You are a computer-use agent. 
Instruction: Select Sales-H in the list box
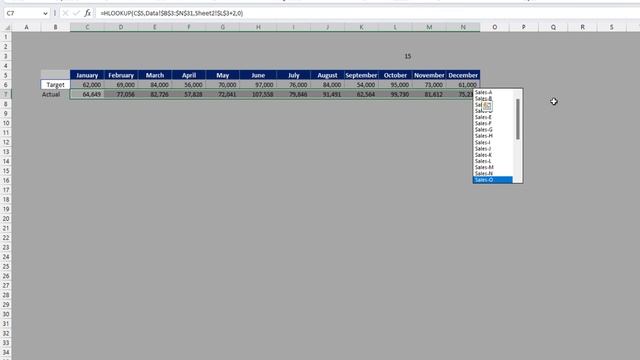tap(483, 136)
